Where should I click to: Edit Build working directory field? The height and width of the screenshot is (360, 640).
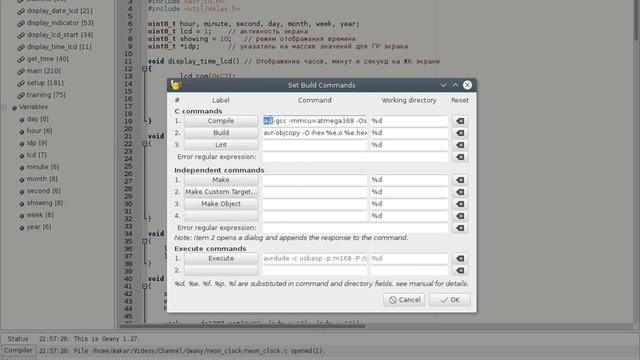(x=409, y=133)
